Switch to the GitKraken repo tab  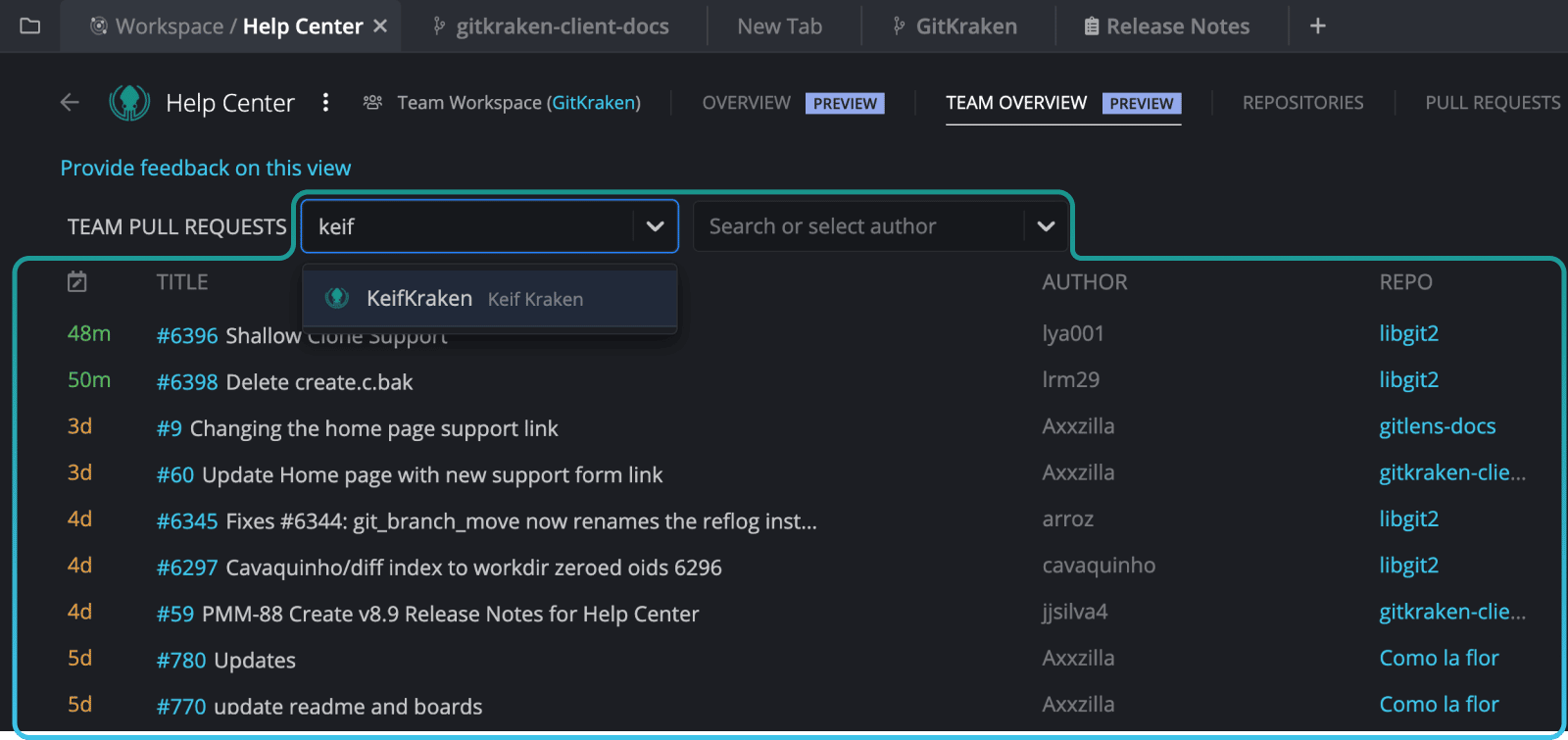955,26
